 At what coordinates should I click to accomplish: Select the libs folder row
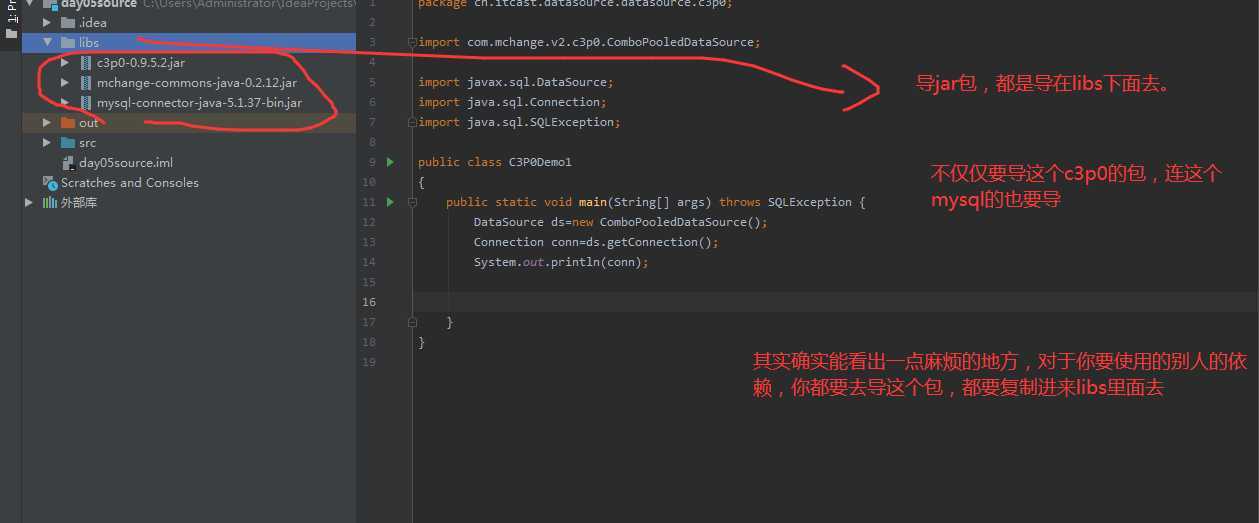(x=189, y=42)
